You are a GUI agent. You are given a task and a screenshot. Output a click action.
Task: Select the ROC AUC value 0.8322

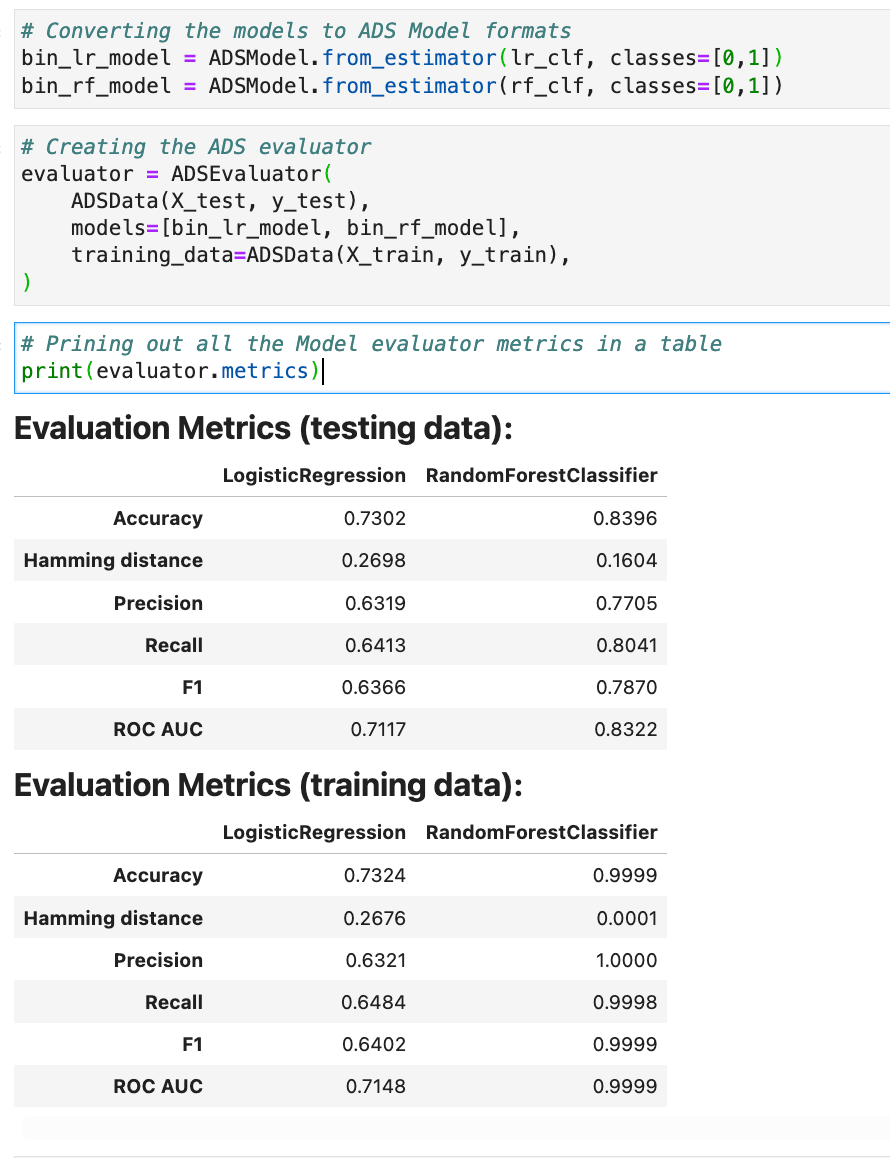632,728
